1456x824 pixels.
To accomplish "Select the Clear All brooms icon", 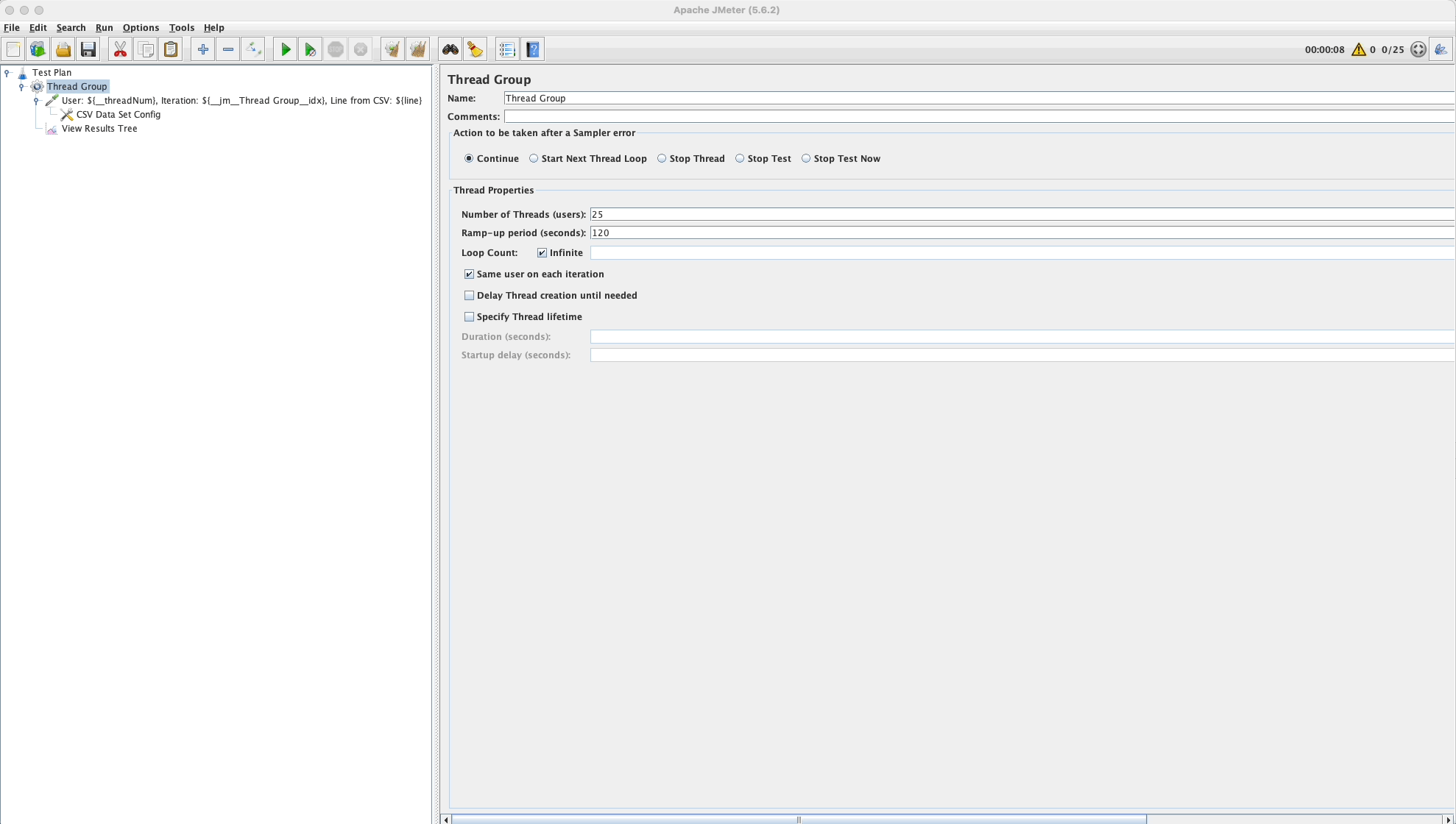I will 417,49.
